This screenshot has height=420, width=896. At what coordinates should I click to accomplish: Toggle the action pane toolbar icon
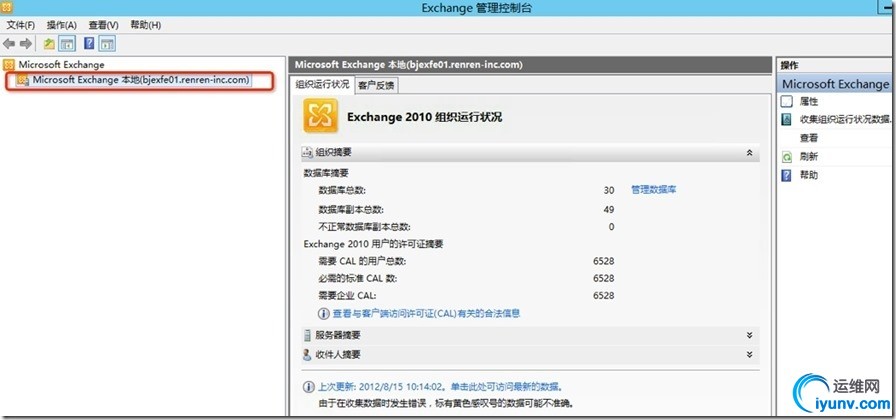(107, 44)
